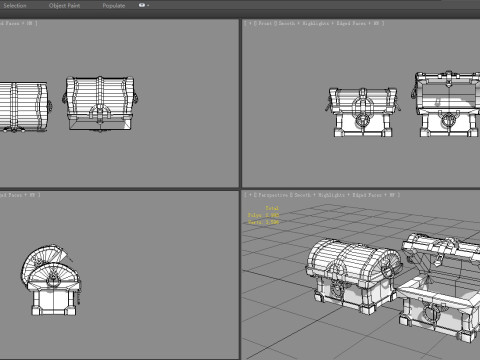The image size is (480, 360).
Task: Select the full chest in the top-left viewport
Action: tap(100, 103)
